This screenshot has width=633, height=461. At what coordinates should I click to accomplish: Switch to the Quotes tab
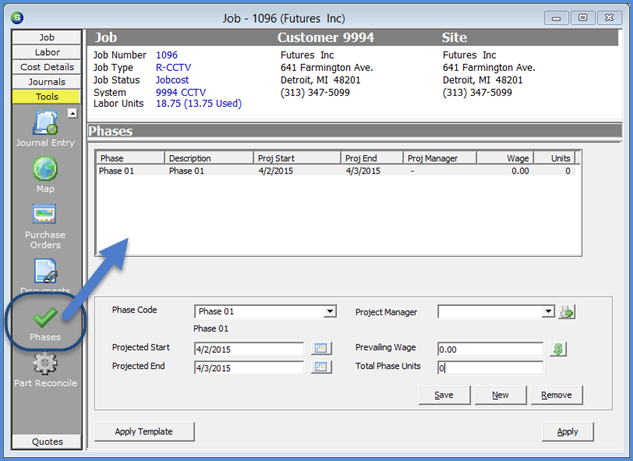47,442
